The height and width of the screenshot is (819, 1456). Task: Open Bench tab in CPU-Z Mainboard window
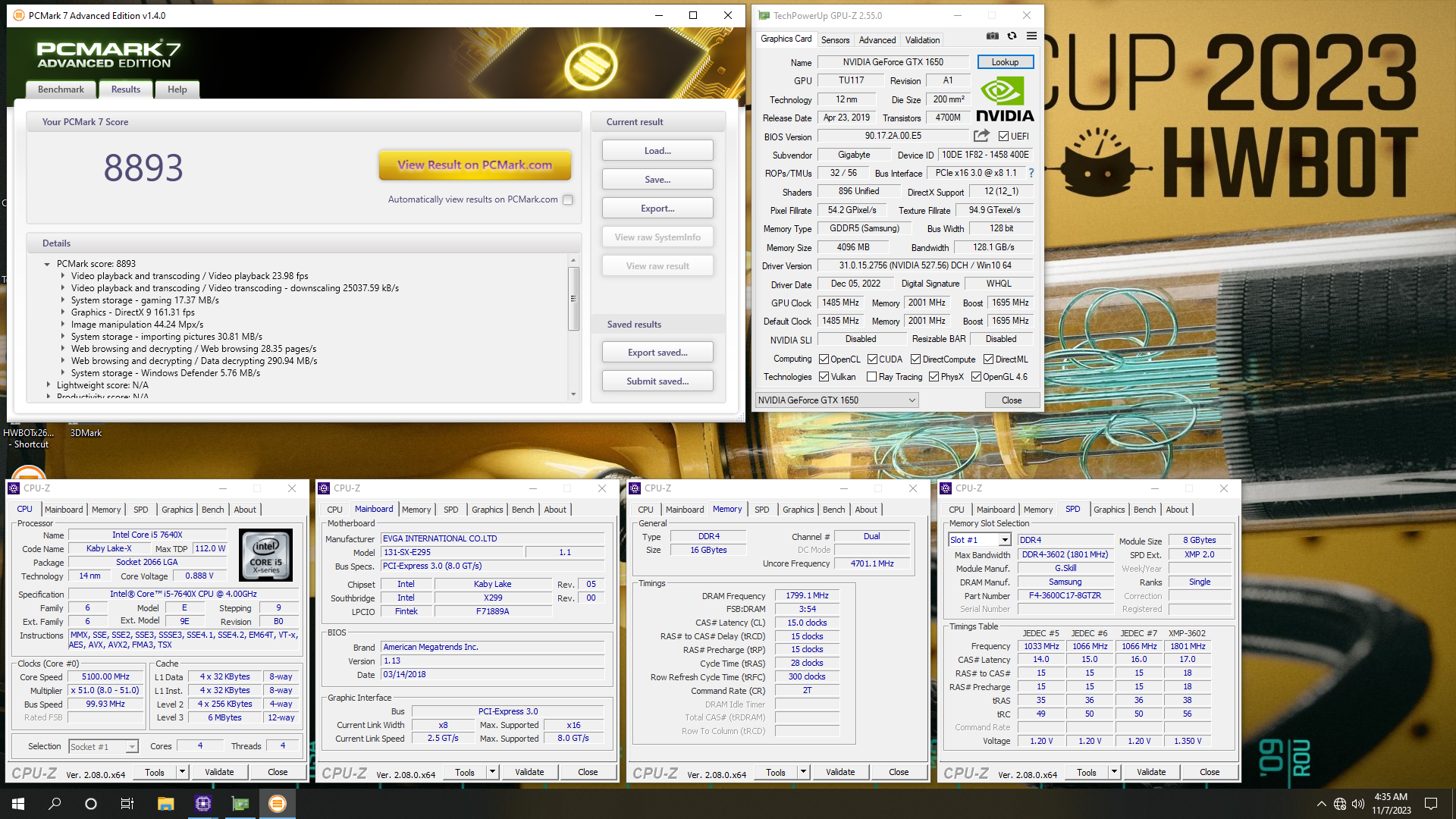pyautogui.click(x=522, y=510)
